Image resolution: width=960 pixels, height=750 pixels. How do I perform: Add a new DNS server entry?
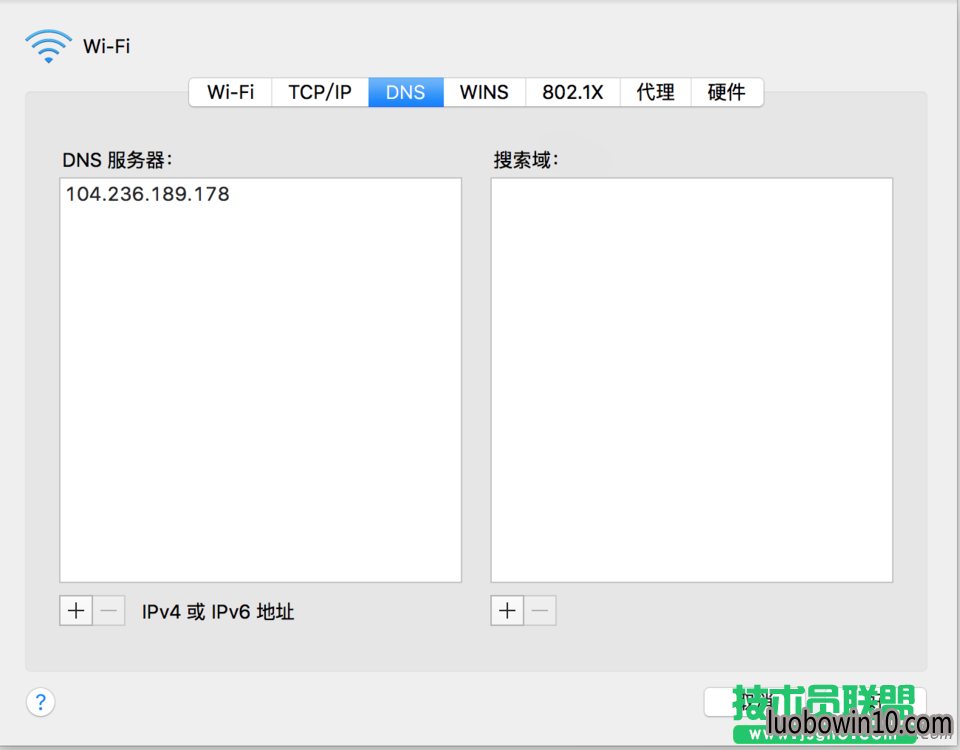pos(76,611)
